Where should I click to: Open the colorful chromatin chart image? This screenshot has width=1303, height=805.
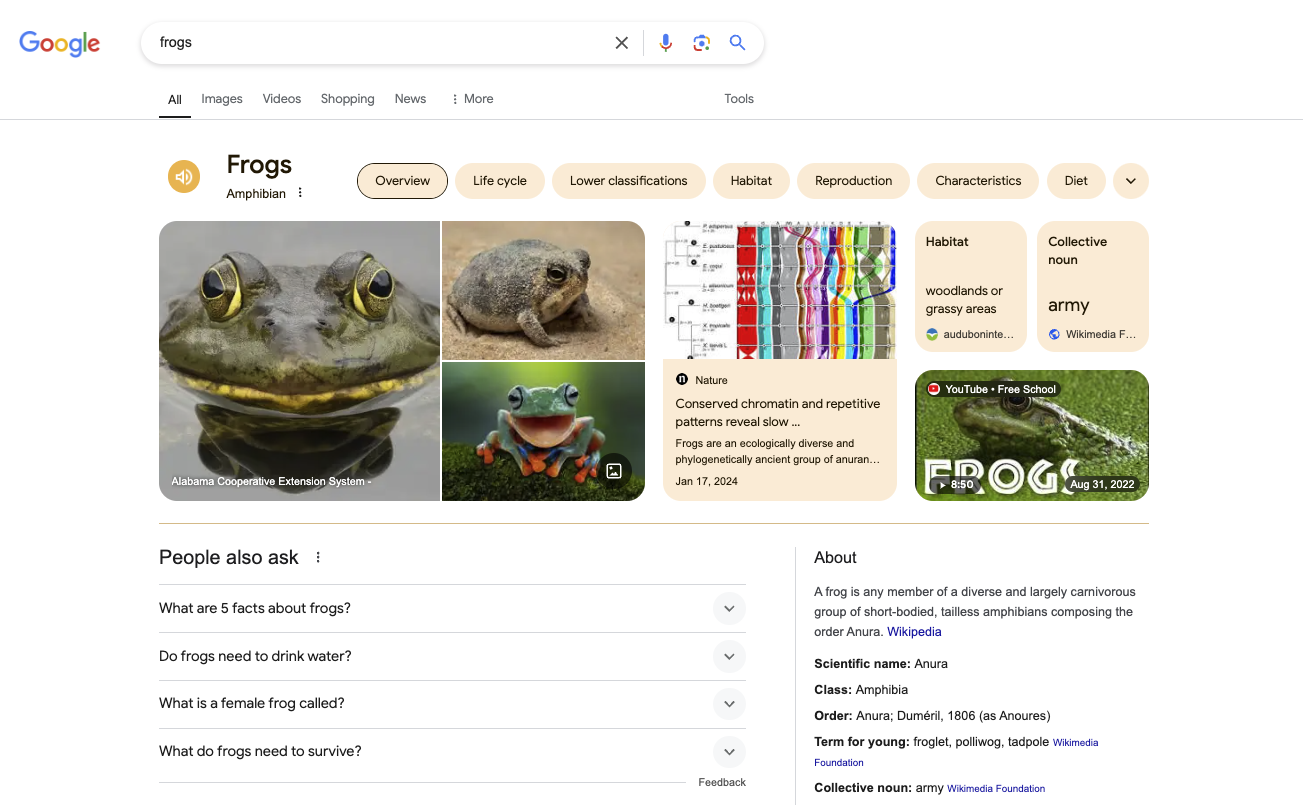[779, 289]
